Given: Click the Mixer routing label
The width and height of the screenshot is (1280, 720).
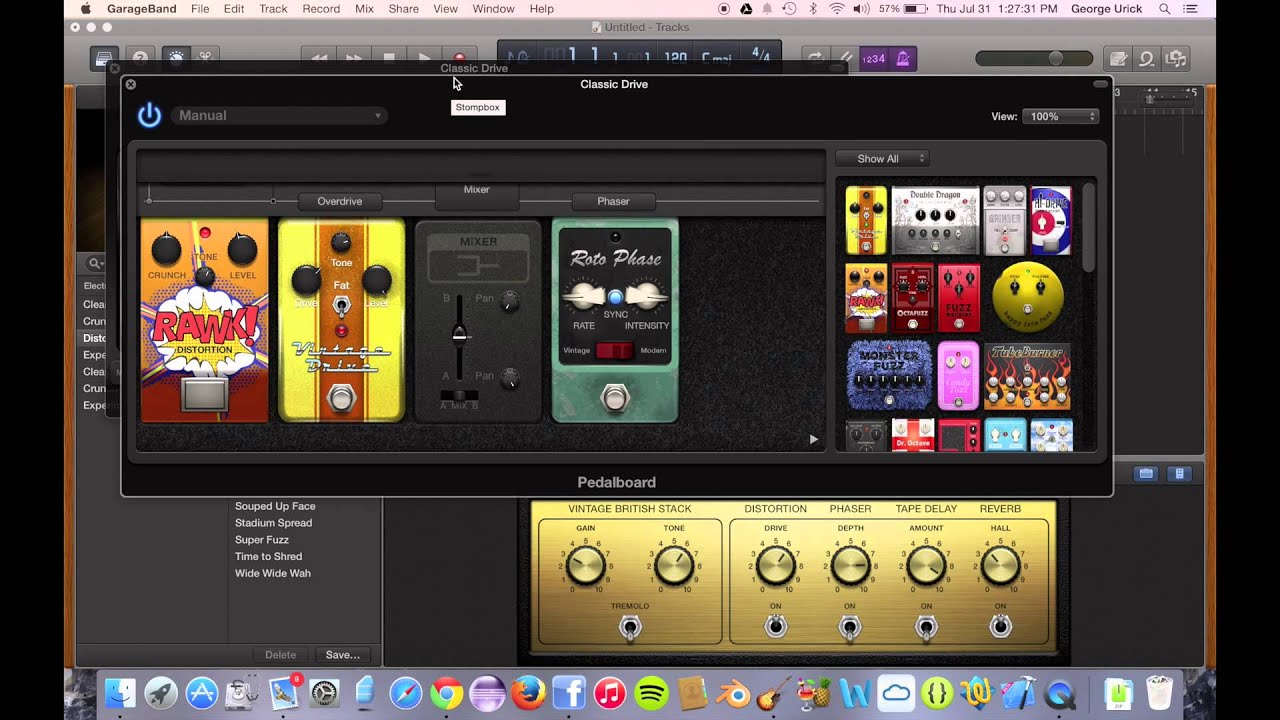Looking at the screenshot, I should (x=476, y=190).
